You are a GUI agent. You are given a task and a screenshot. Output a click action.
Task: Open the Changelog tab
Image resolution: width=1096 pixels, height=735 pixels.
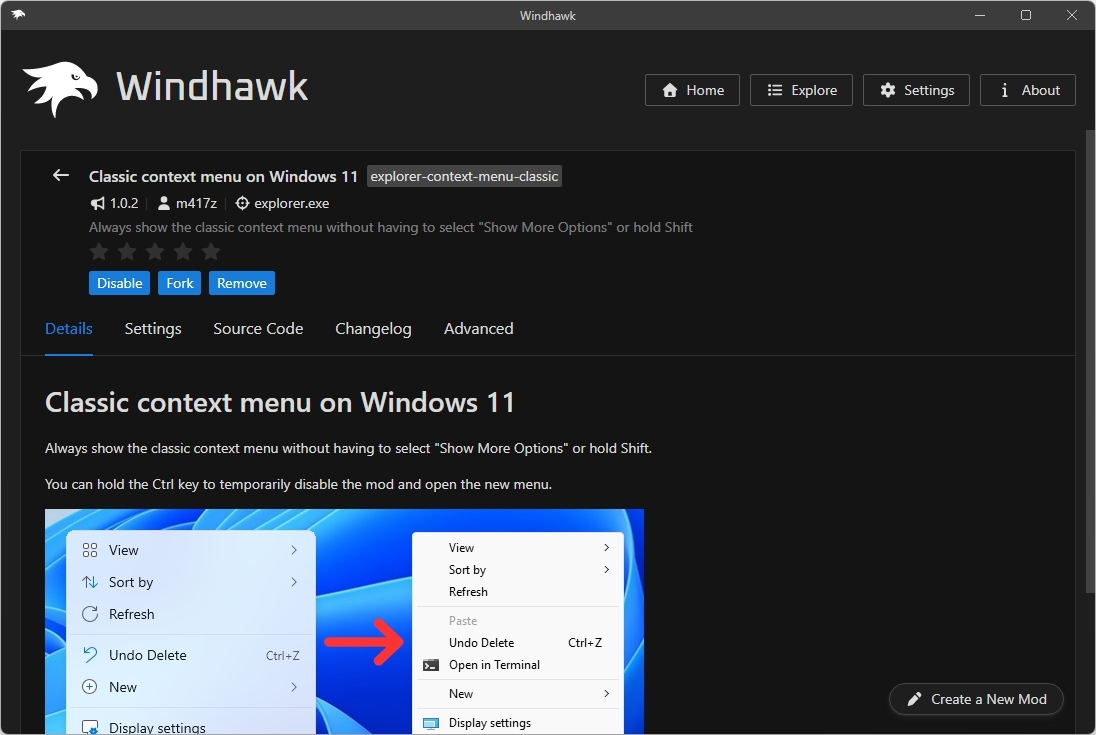point(373,328)
